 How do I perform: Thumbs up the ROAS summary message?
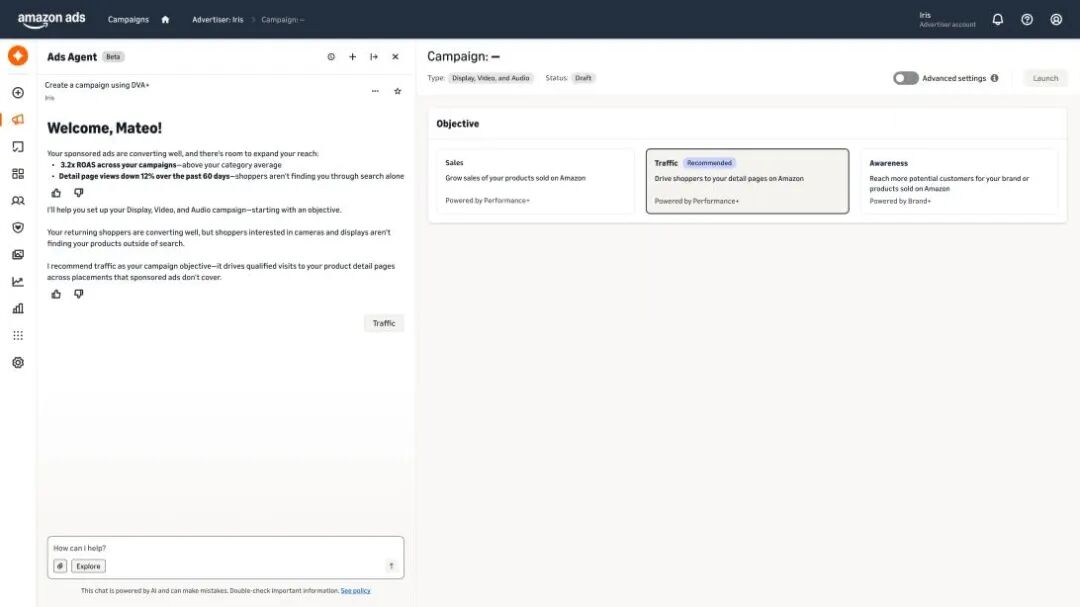(x=56, y=193)
